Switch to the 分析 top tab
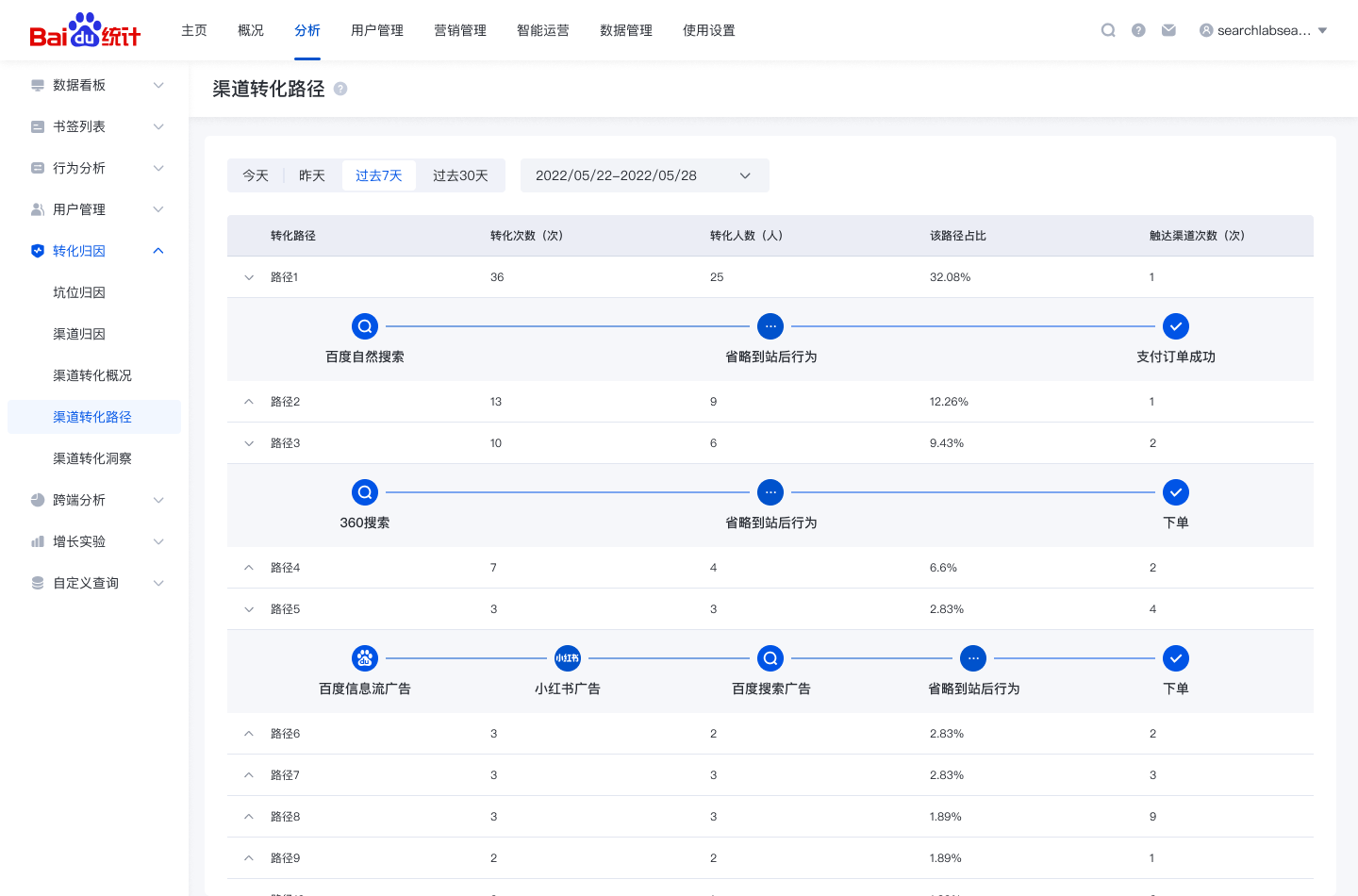Image resolution: width=1358 pixels, height=896 pixels. pos(307,30)
